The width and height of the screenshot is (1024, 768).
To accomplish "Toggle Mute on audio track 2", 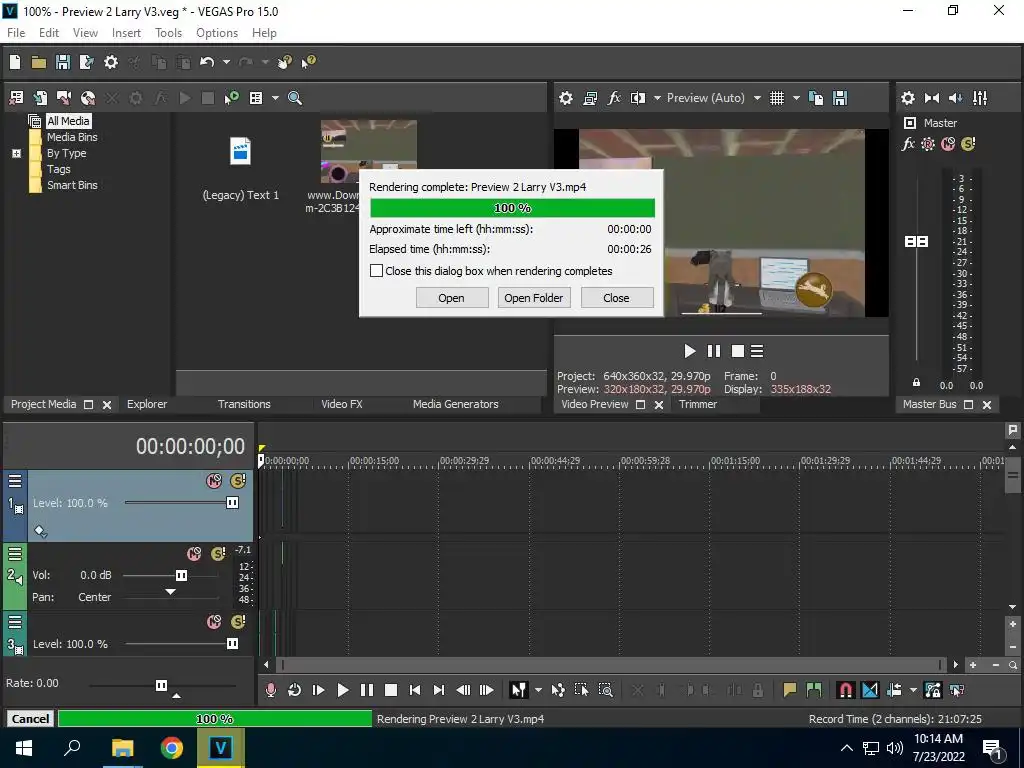I will 194,554.
